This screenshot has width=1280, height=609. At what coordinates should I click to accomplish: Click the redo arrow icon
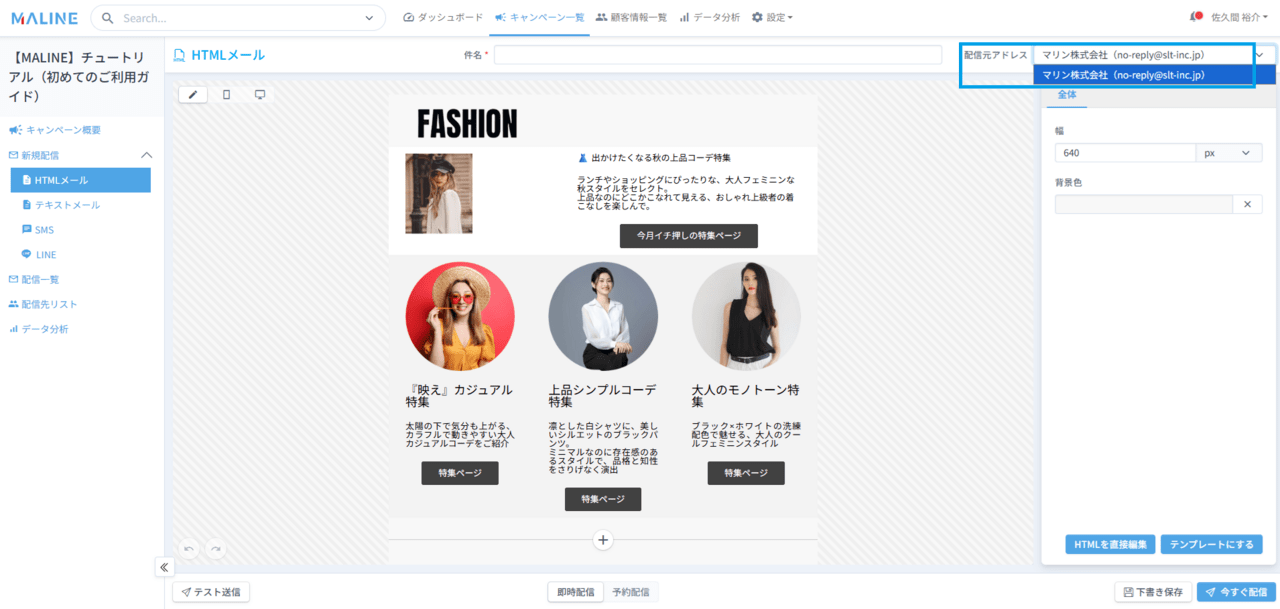[215, 548]
